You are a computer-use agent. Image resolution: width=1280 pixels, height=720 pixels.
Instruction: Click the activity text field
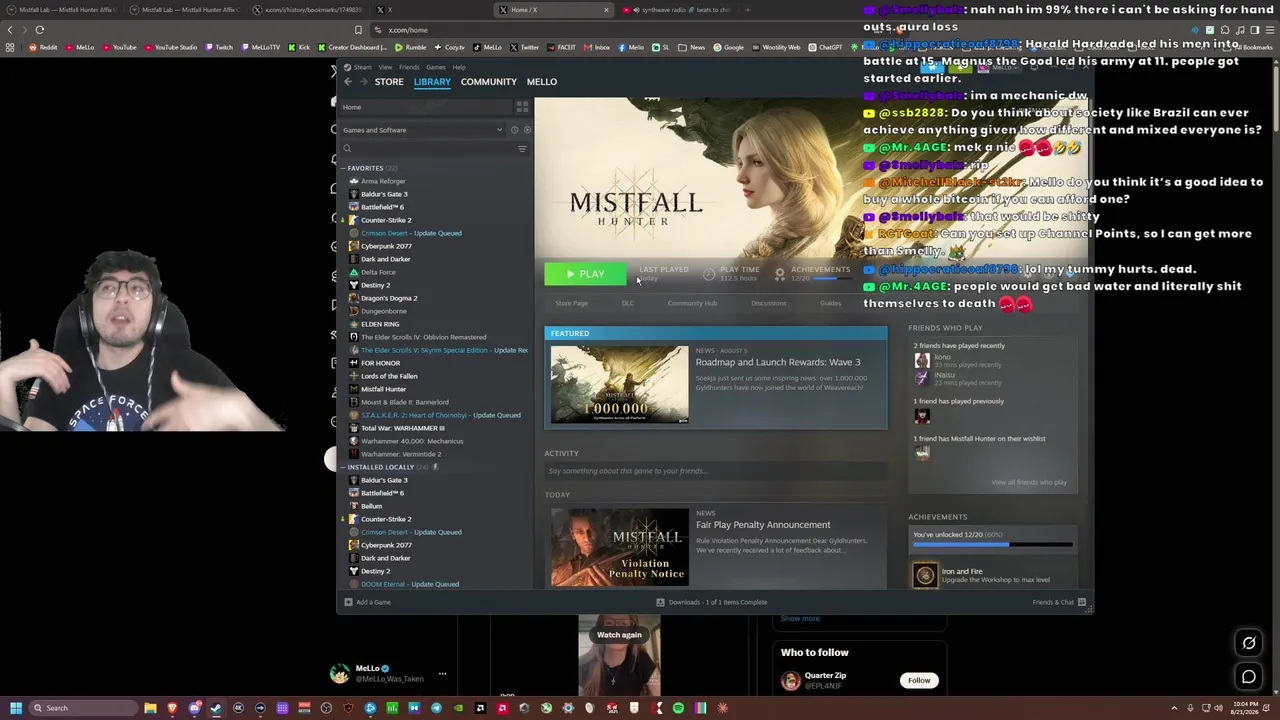715,471
